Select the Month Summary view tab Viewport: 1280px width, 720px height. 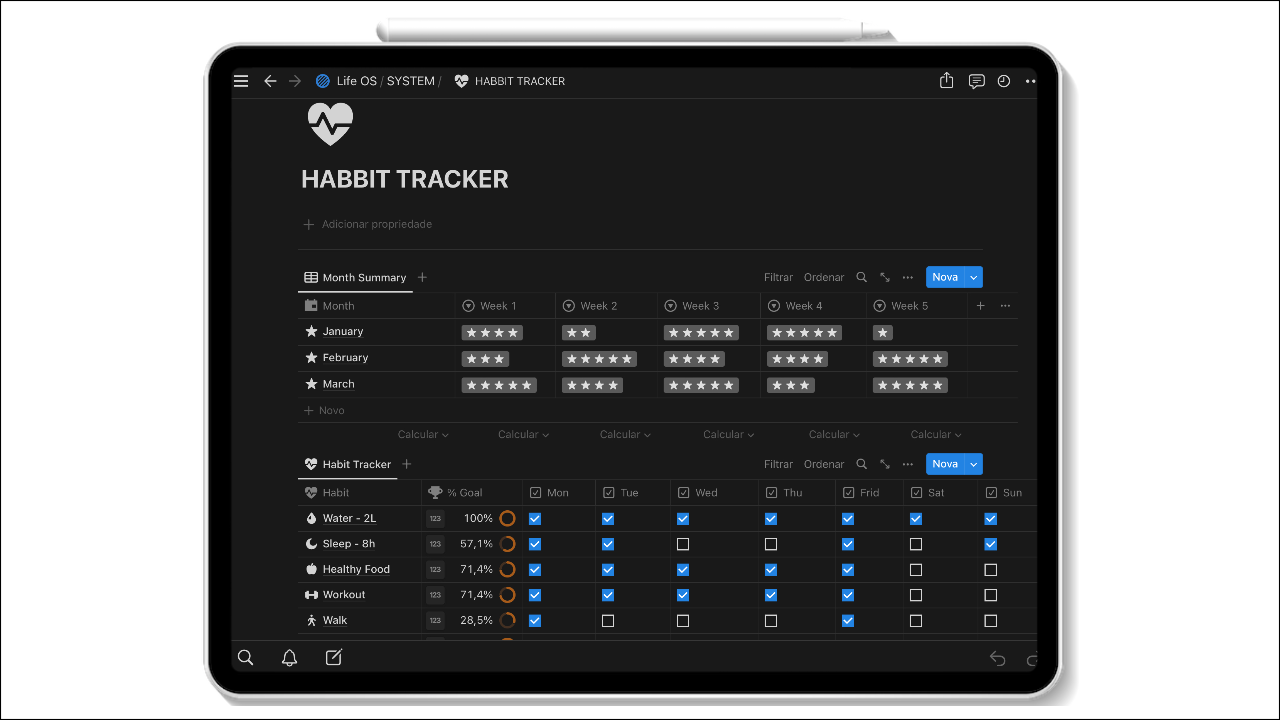[x=356, y=277]
